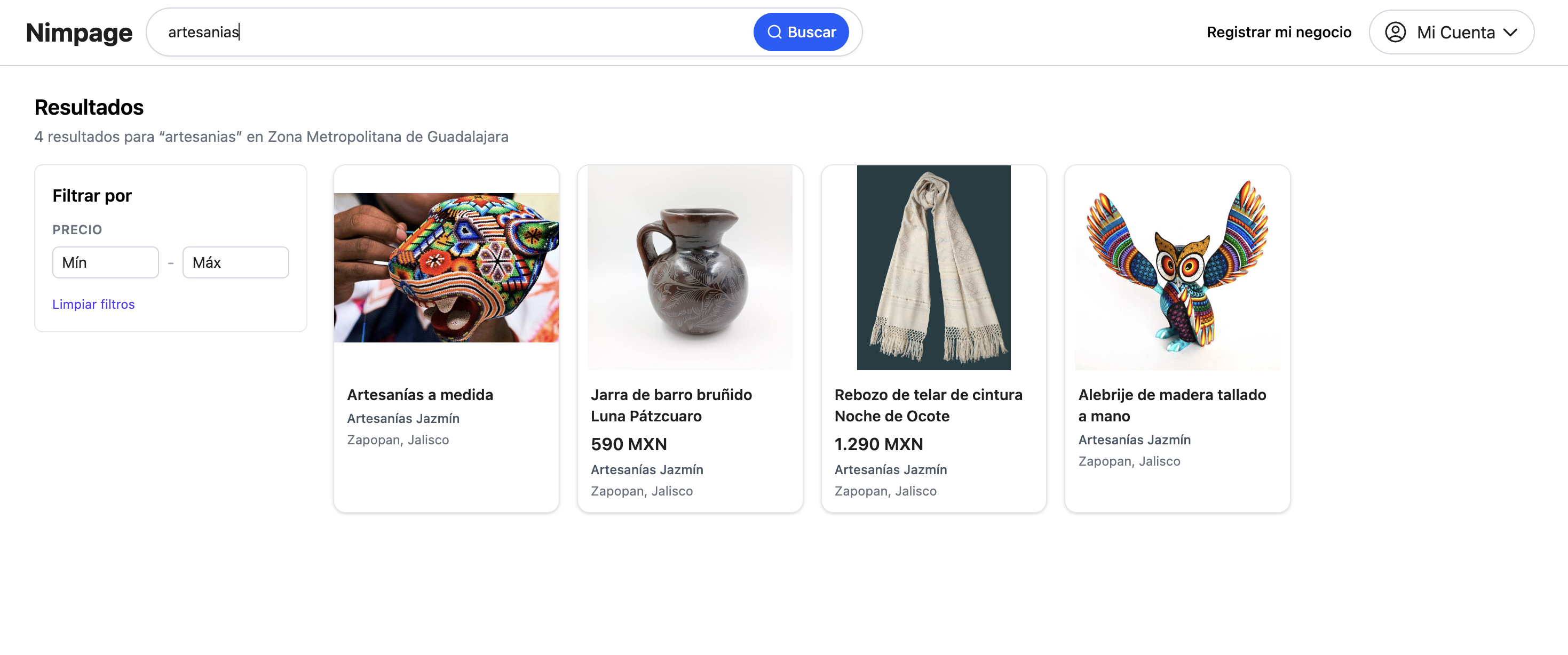Screen dimensions: 1568x655
Task: Open the clay jug product image
Action: point(690,268)
